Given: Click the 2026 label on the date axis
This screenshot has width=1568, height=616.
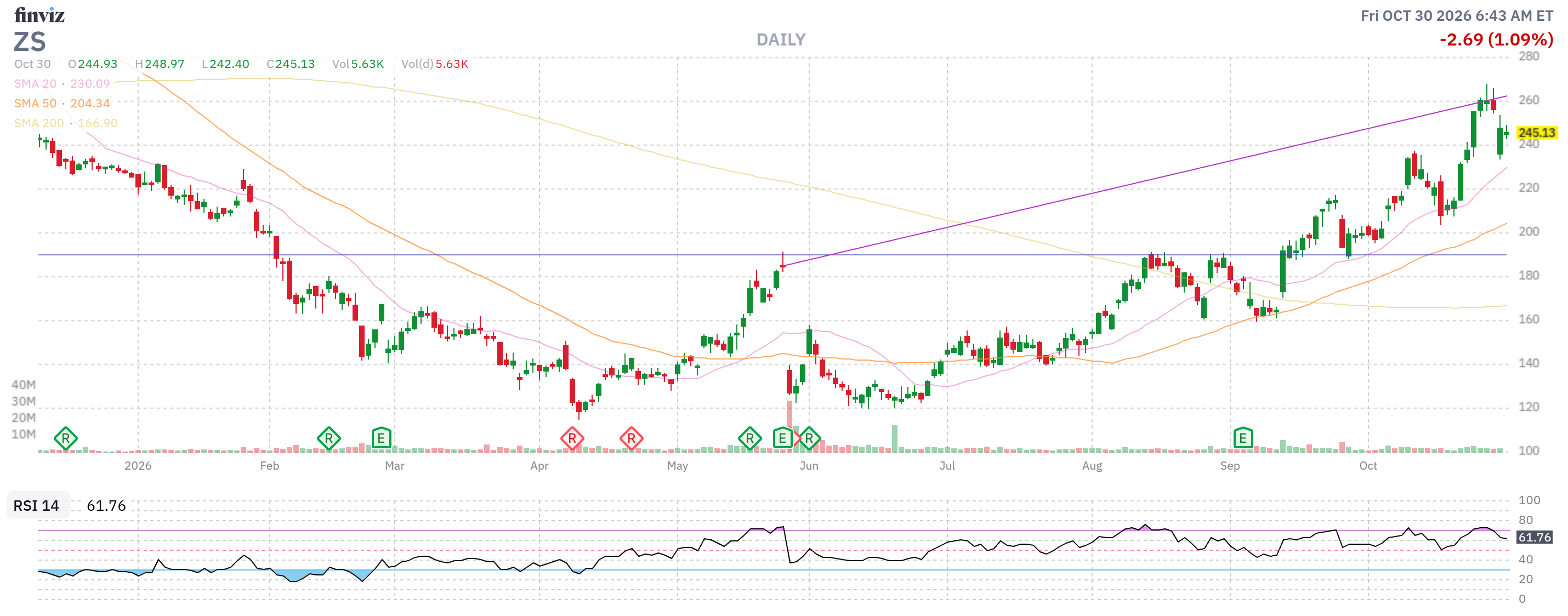Looking at the screenshot, I should [138, 466].
